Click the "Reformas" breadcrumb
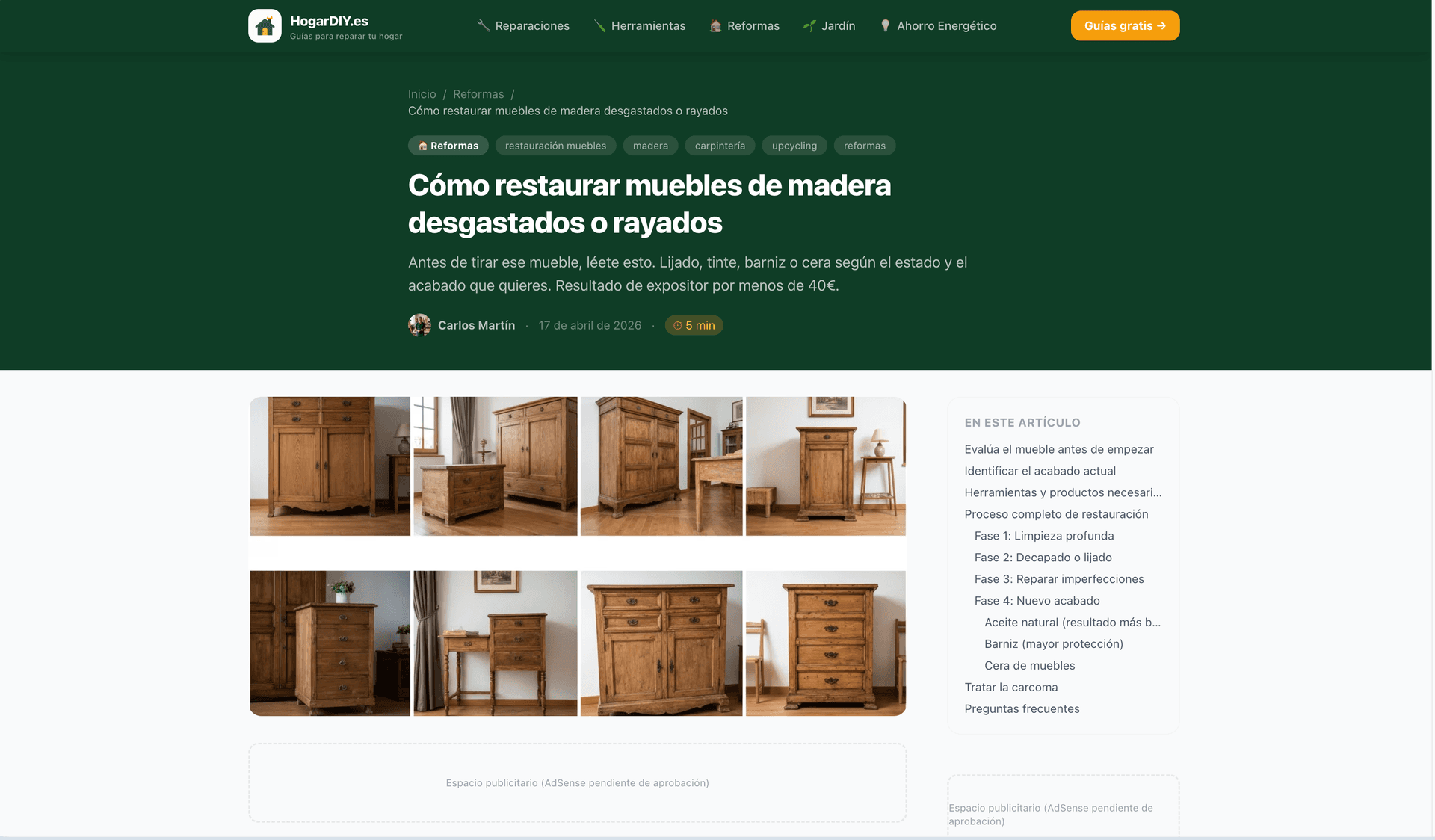This screenshot has width=1435, height=840. 478,94
